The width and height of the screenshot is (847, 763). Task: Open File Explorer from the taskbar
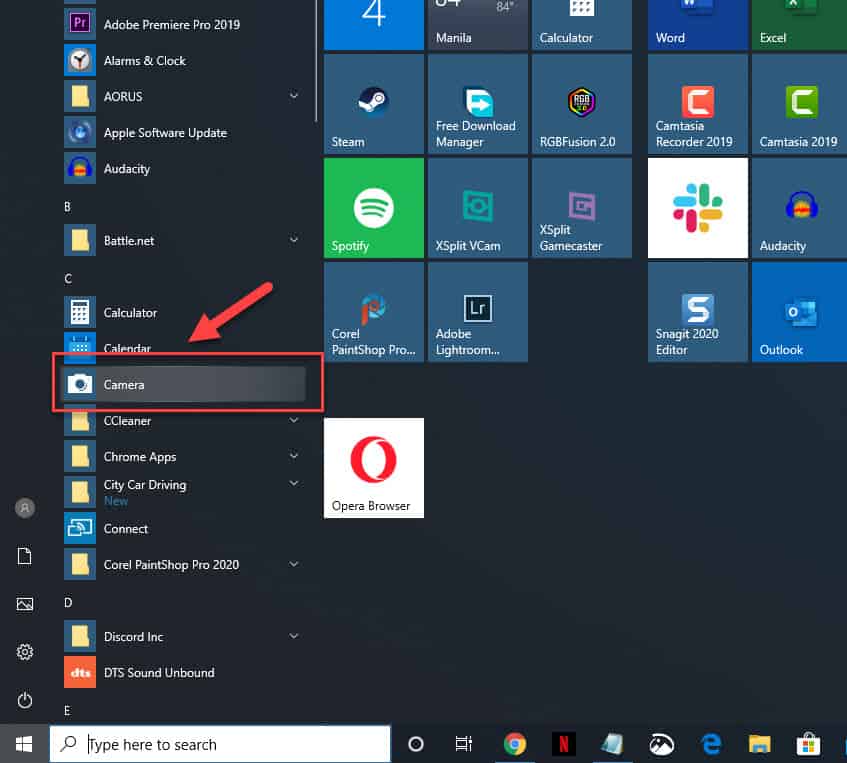pos(759,744)
